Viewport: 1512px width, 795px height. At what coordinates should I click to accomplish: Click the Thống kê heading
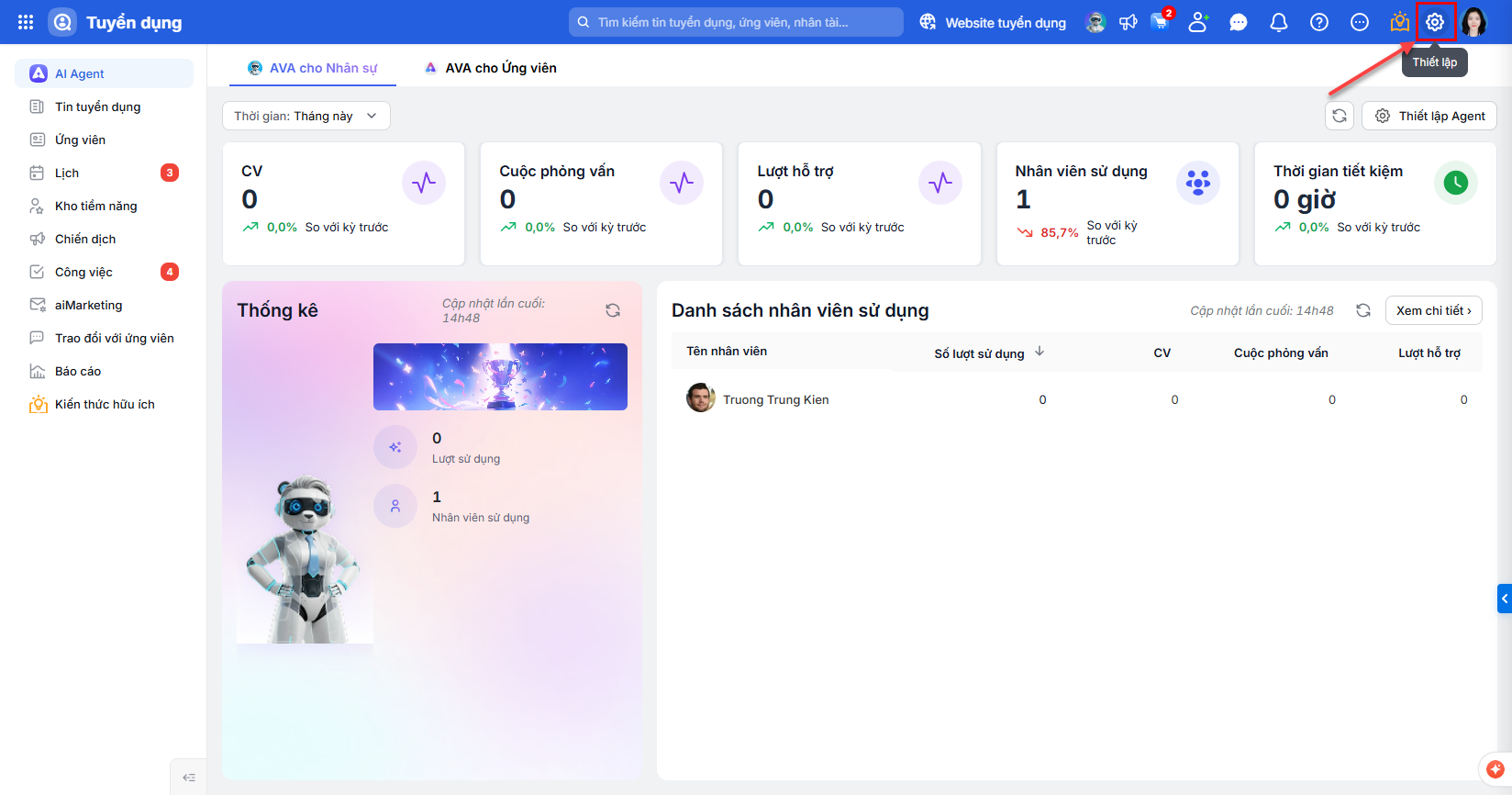click(277, 310)
